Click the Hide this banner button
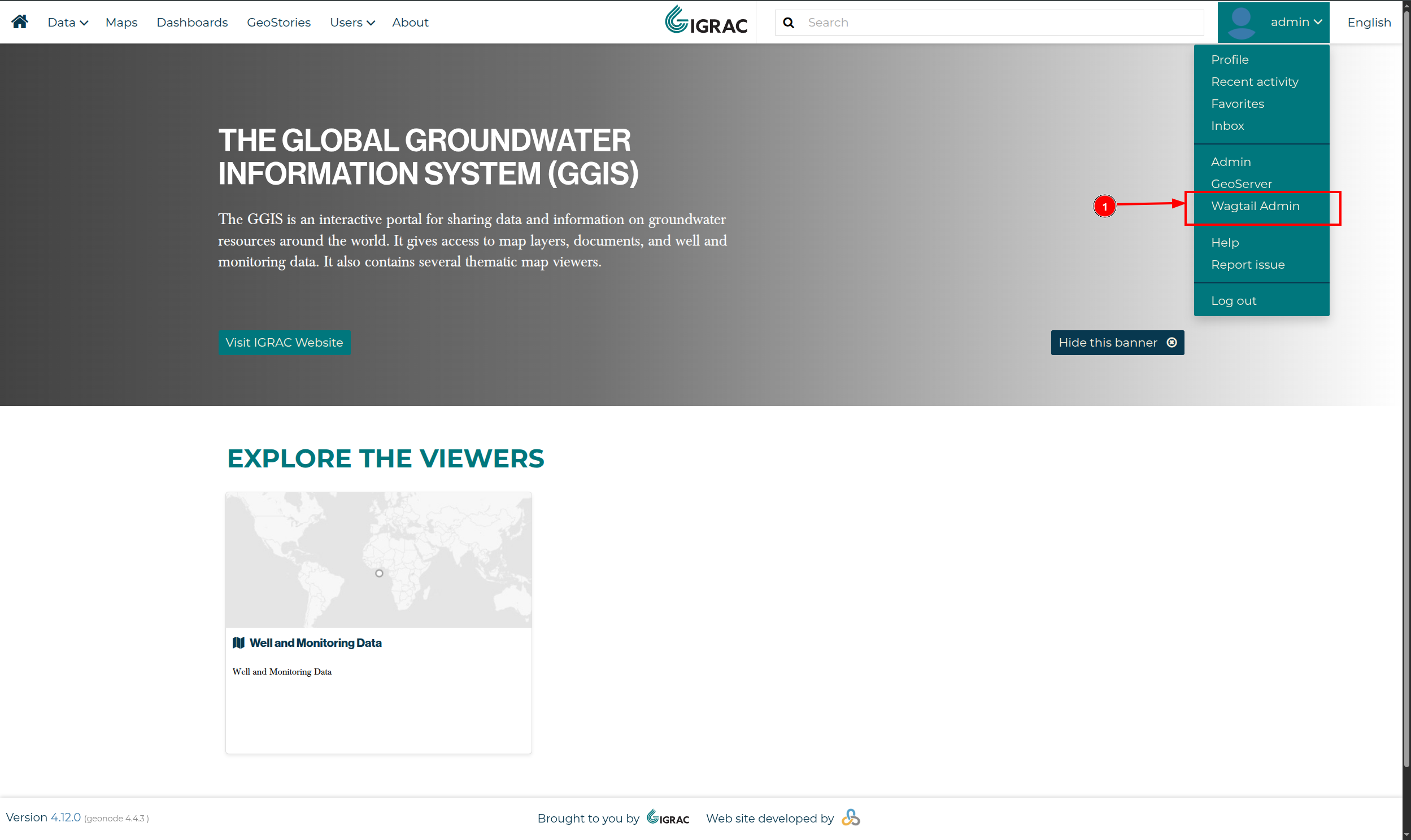The image size is (1411, 840). [x=1117, y=343]
